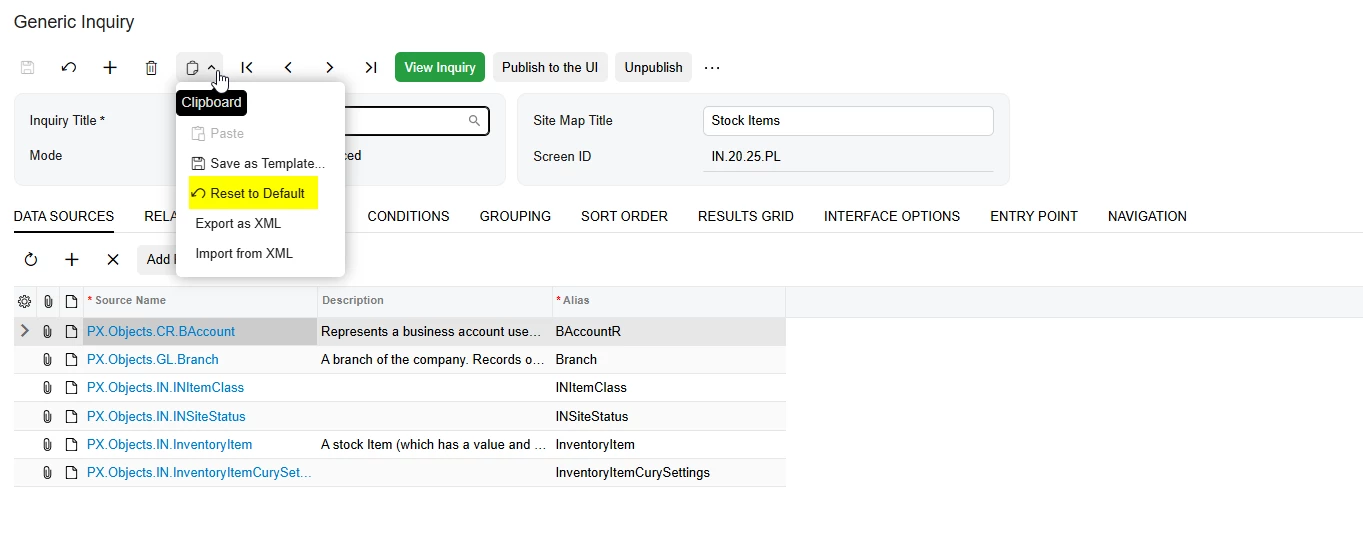The image size is (1363, 539).
Task: Go to the previous record
Action: pyautogui.click(x=288, y=67)
